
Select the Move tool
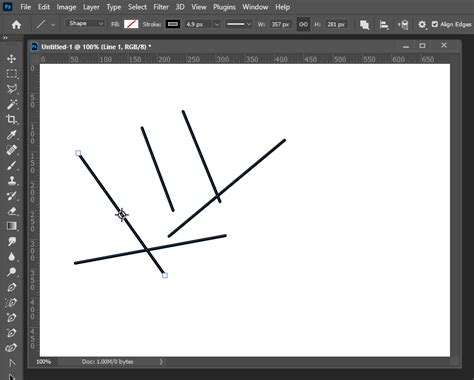coord(12,59)
